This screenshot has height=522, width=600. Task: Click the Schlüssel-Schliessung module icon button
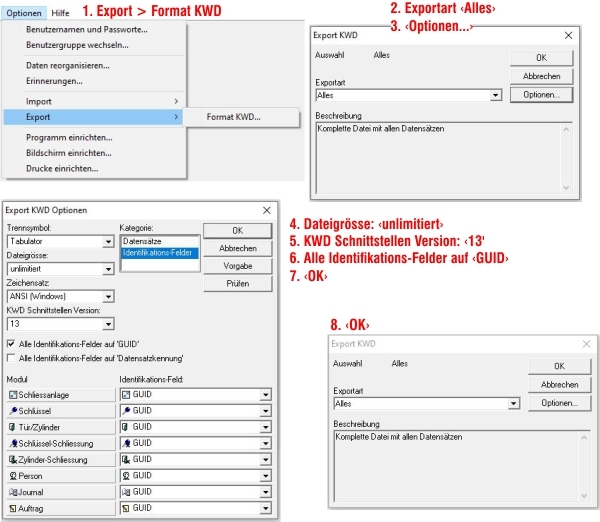[59, 443]
